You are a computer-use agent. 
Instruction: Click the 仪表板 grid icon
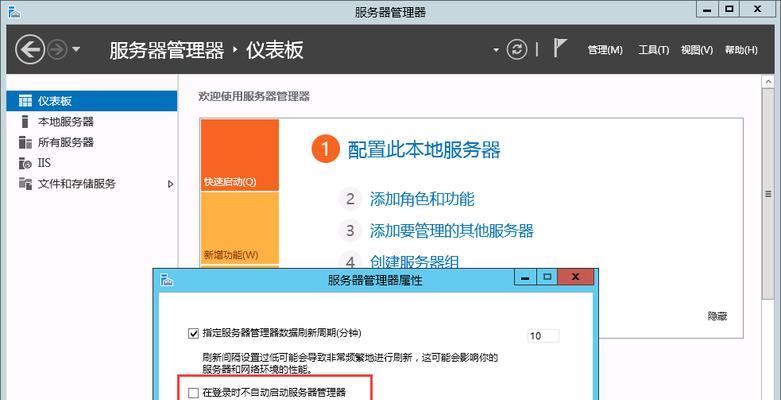pyautogui.click(x=25, y=101)
